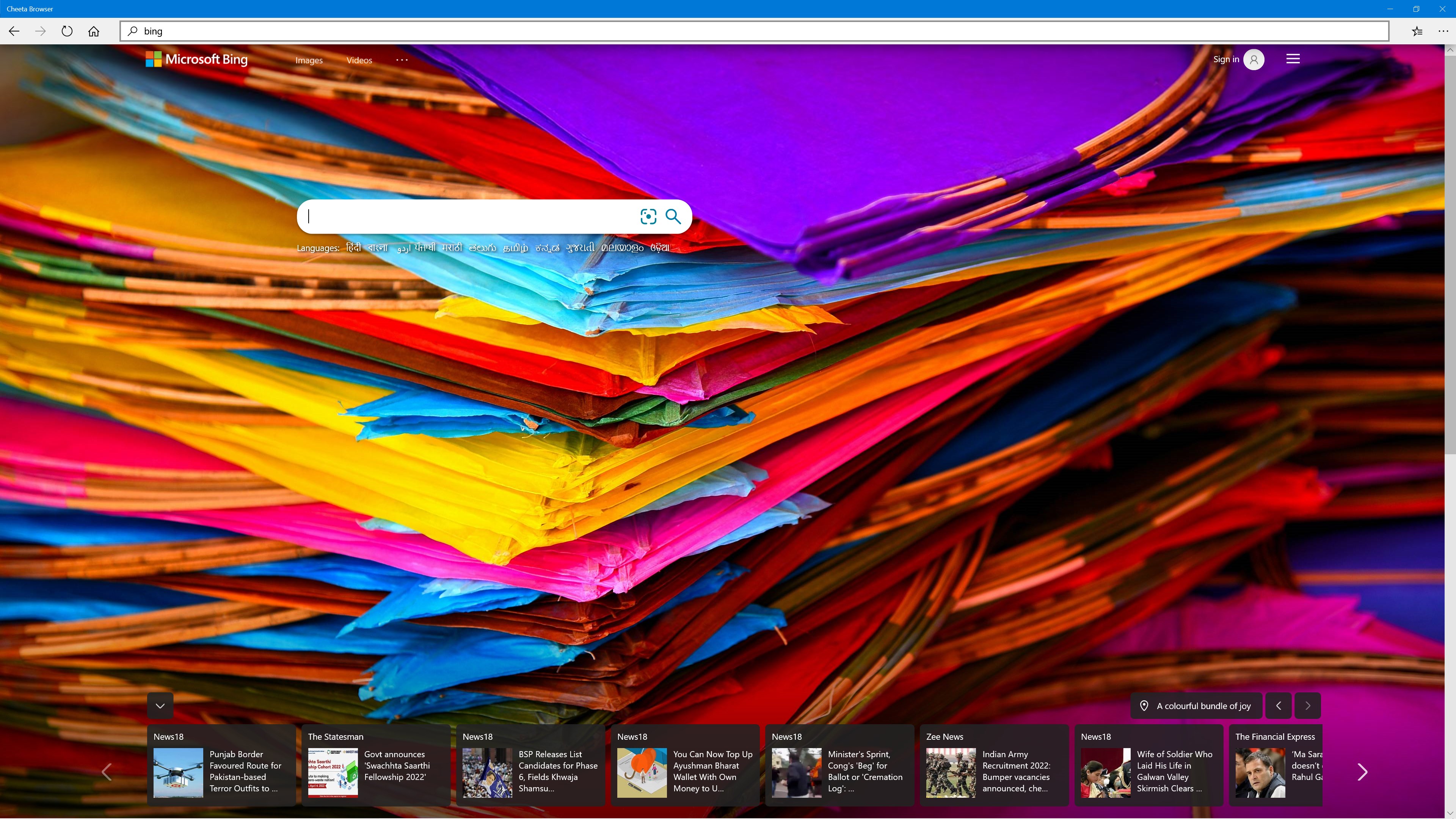1456x819 pixels.
Task: Open the Images tab
Action: (309, 61)
